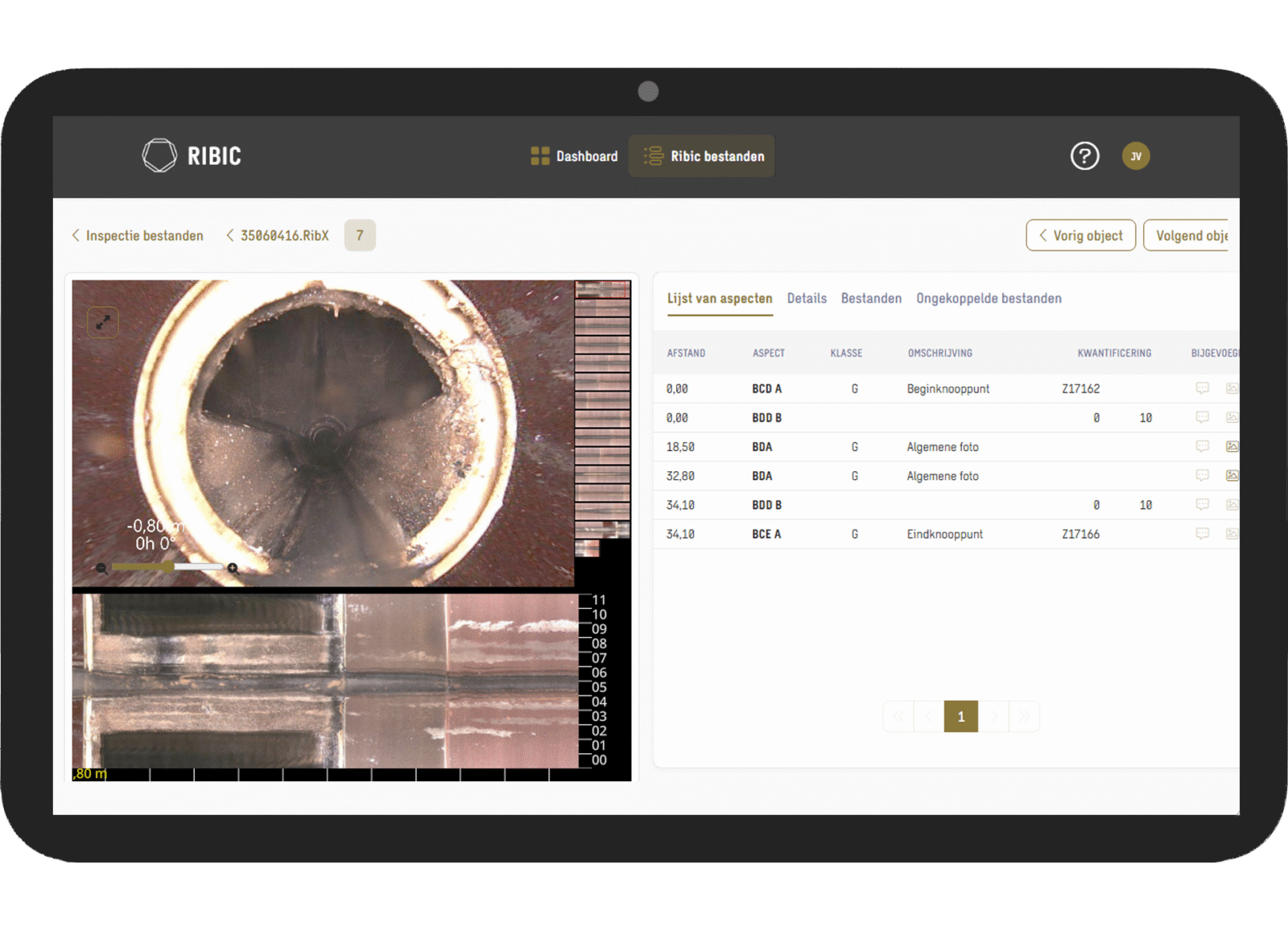The width and height of the screenshot is (1288, 927).
Task: Select page 1 in the pagination
Action: (x=960, y=716)
